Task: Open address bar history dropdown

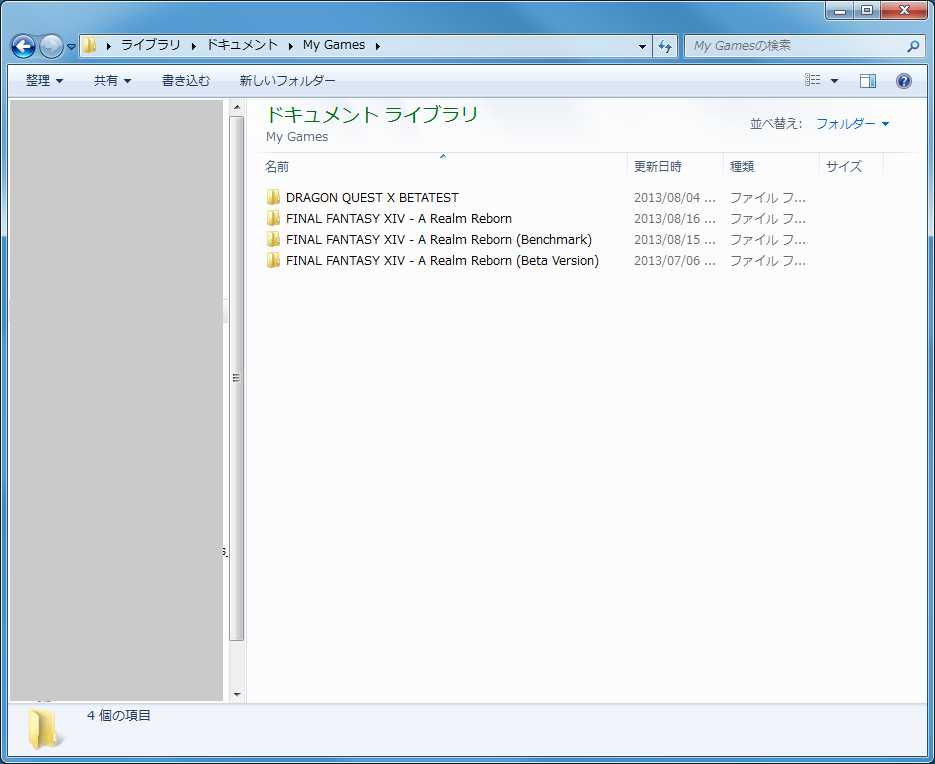Action: [x=642, y=46]
